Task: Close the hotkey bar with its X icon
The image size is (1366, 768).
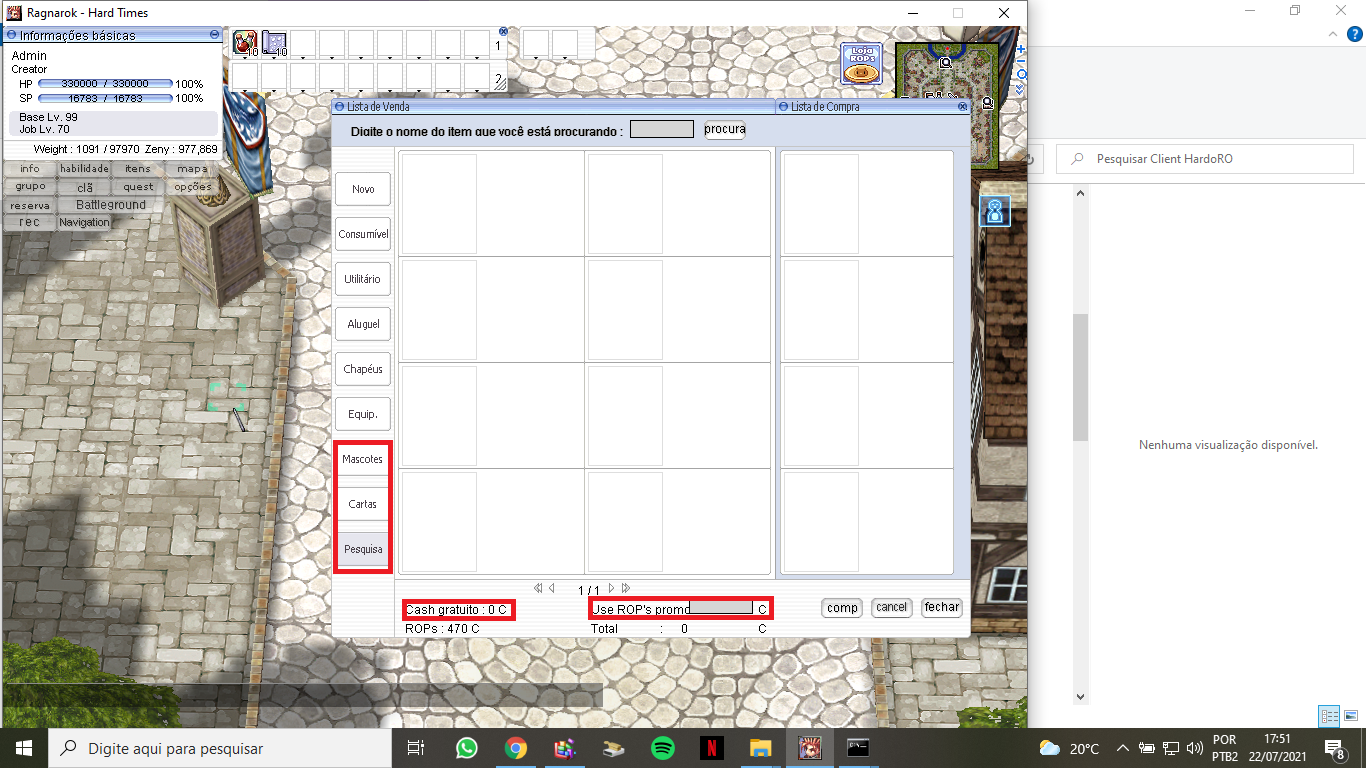Action: coord(503,32)
